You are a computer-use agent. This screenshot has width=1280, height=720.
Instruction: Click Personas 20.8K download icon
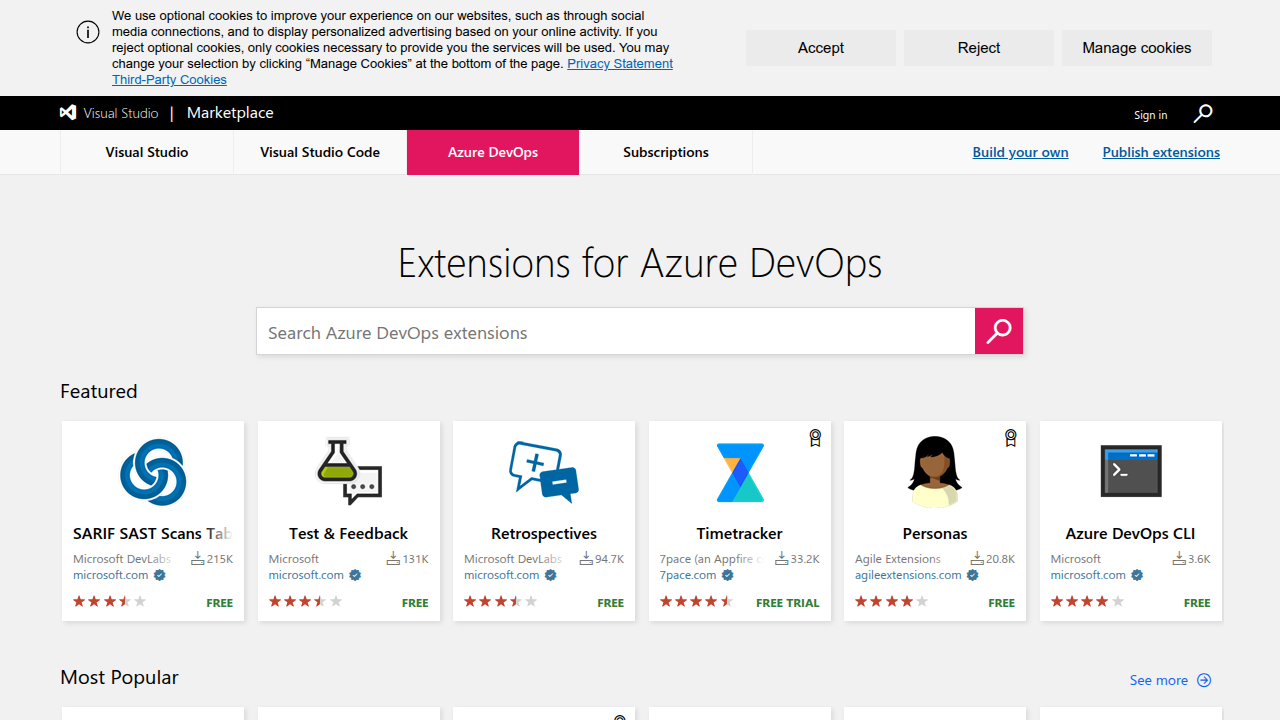point(977,559)
